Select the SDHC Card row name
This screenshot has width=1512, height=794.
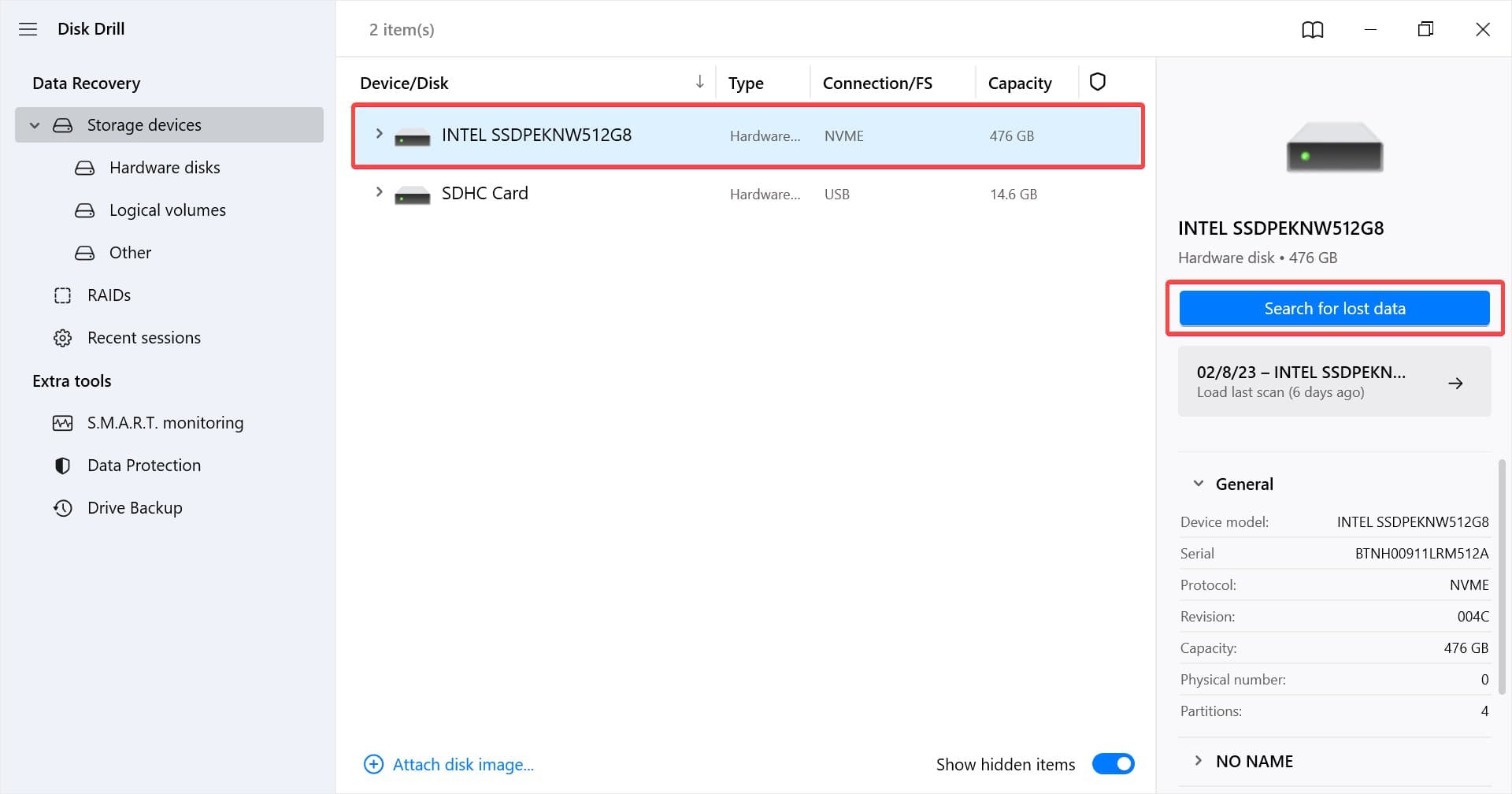485,193
